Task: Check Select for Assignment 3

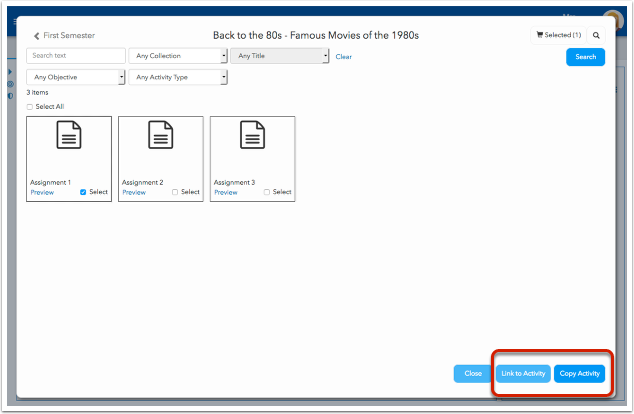Action: tap(267, 192)
